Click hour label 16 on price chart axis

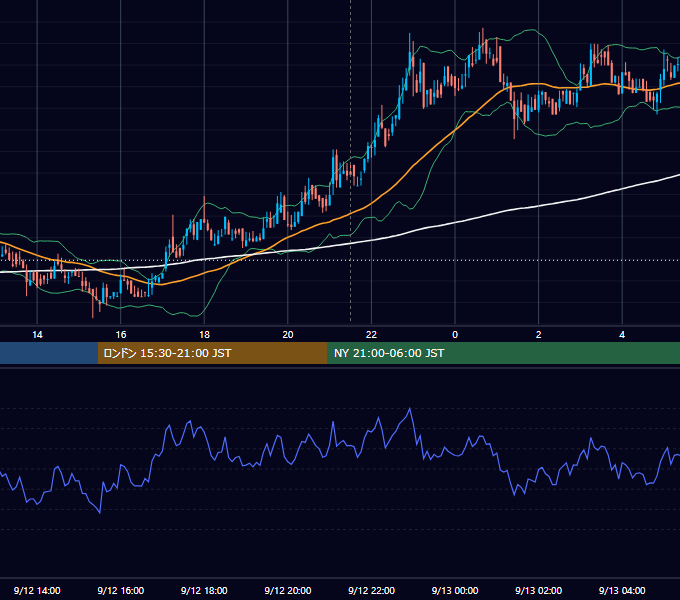click(x=121, y=335)
